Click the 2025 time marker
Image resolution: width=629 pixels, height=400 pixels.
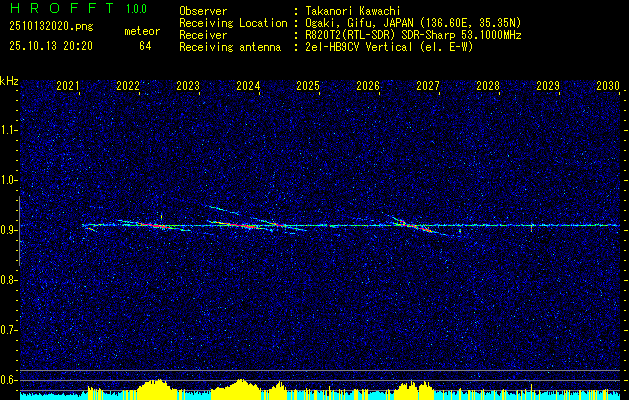tap(308, 86)
